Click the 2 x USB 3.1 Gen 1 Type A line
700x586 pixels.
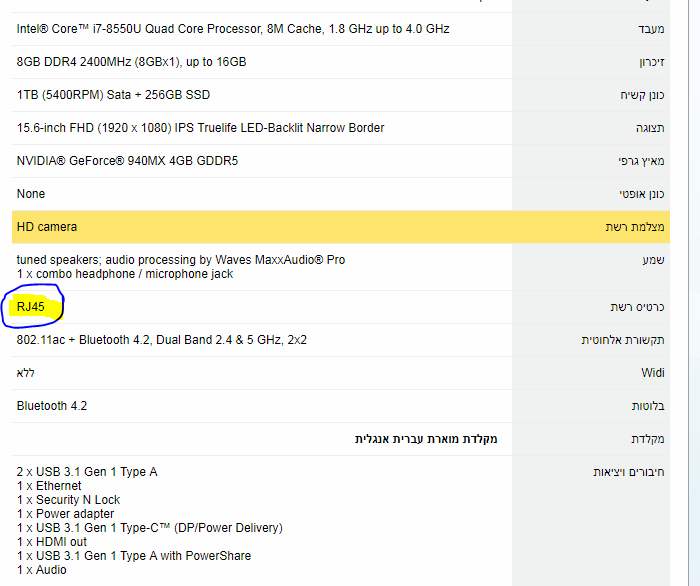click(87, 472)
